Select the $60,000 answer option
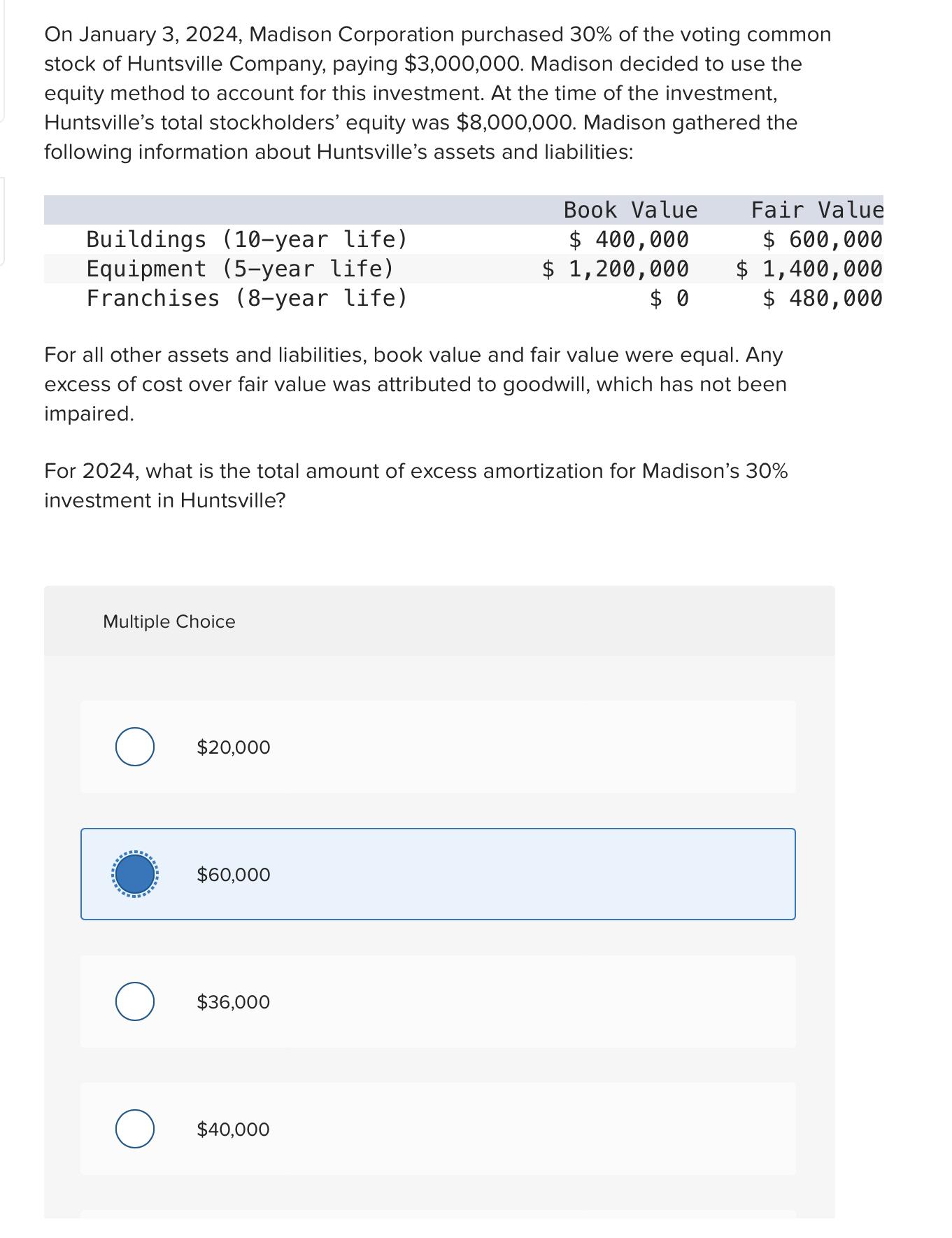The height and width of the screenshot is (1238, 952). (134, 874)
